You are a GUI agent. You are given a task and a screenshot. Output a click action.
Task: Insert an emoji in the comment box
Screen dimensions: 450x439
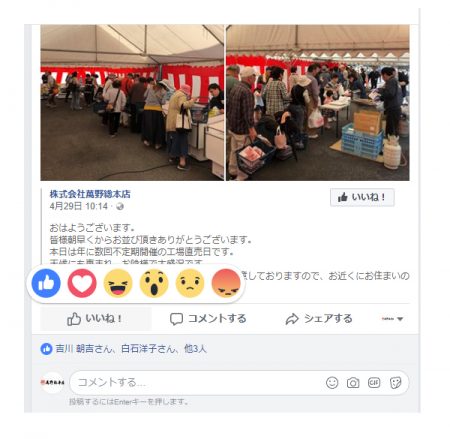[x=332, y=383]
